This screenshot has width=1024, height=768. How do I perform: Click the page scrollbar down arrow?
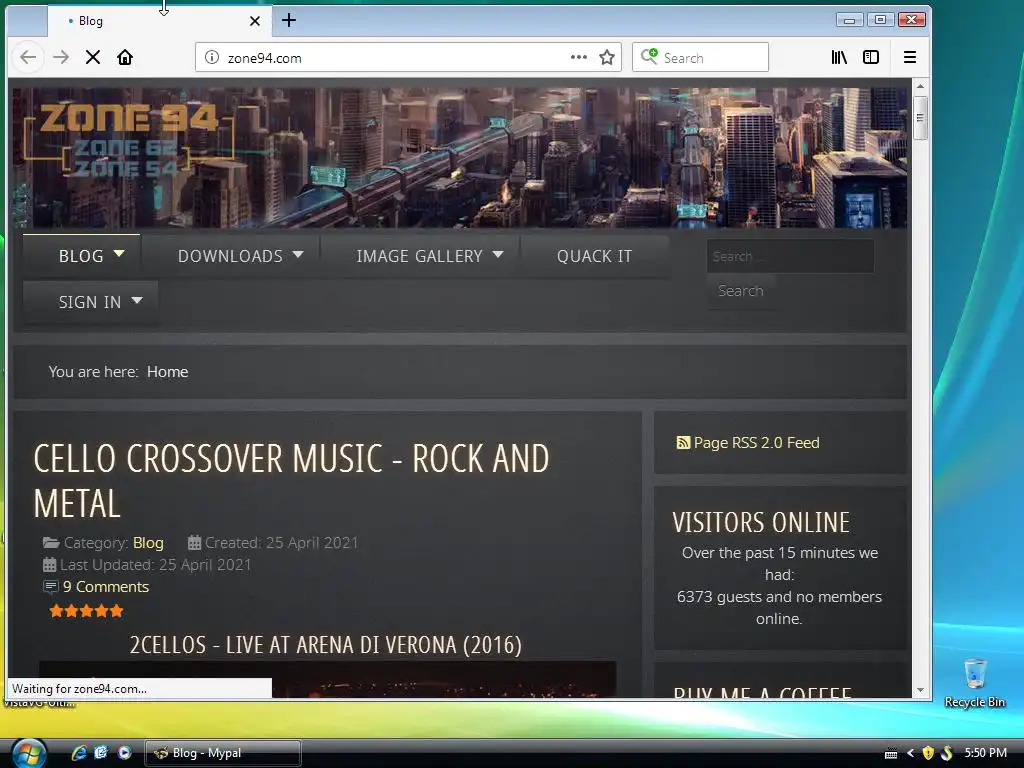click(x=920, y=690)
